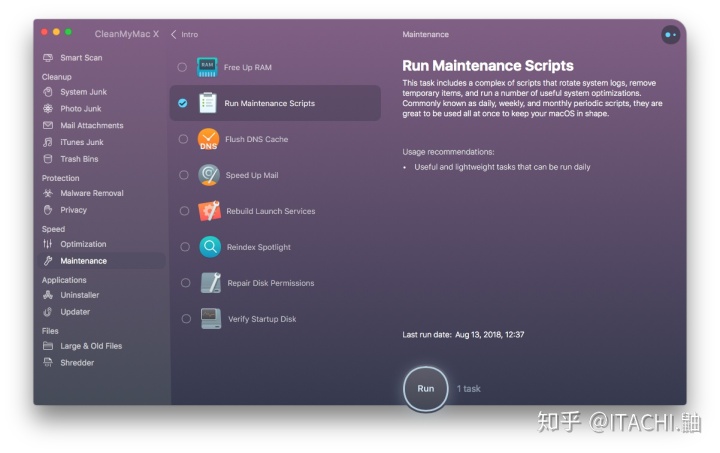Check the Rebuild Launch Services checkbox

pyautogui.click(x=184, y=211)
